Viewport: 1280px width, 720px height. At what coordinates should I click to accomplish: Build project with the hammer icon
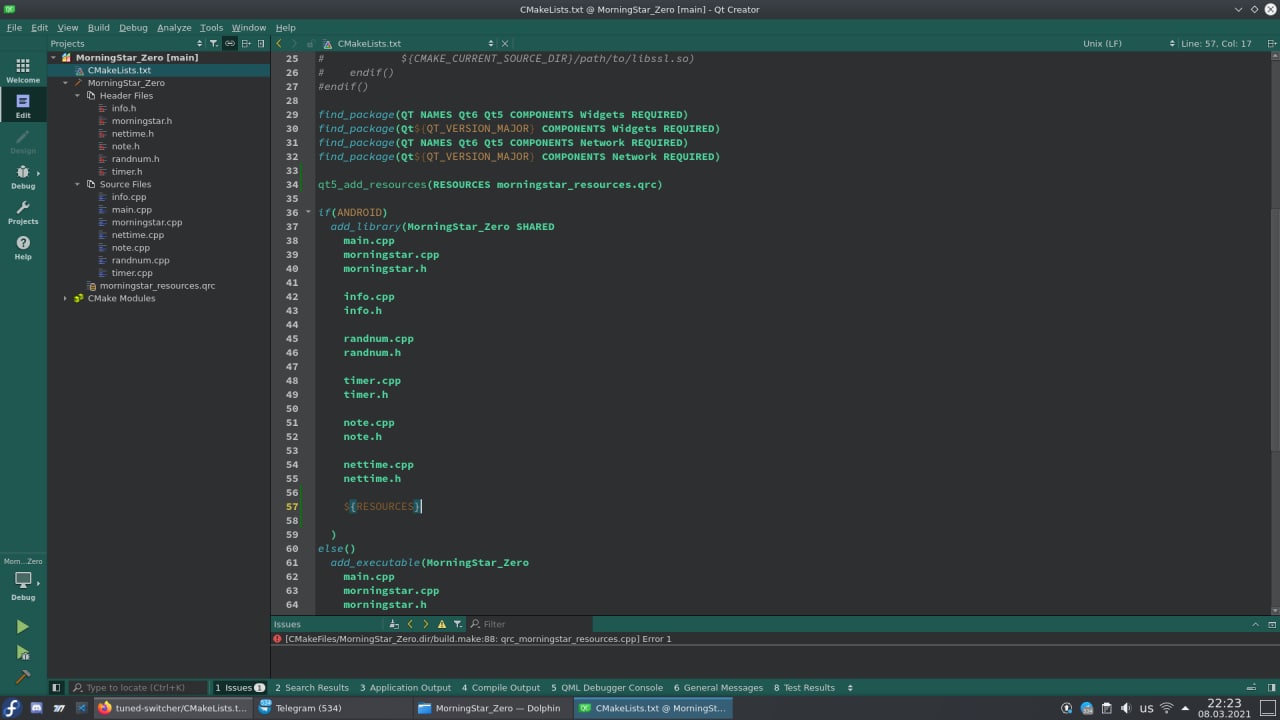[22, 677]
